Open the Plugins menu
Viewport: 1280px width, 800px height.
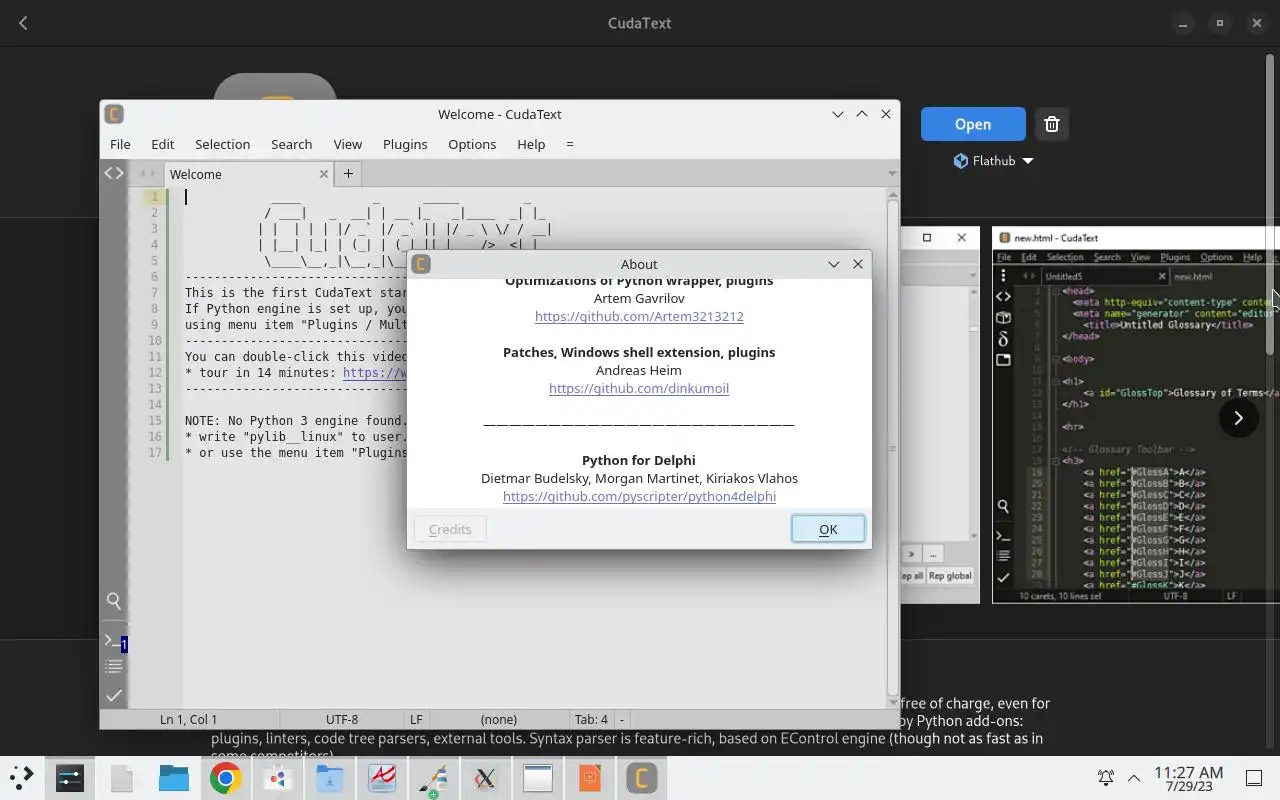pyautogui.click(x=405, y=144)
